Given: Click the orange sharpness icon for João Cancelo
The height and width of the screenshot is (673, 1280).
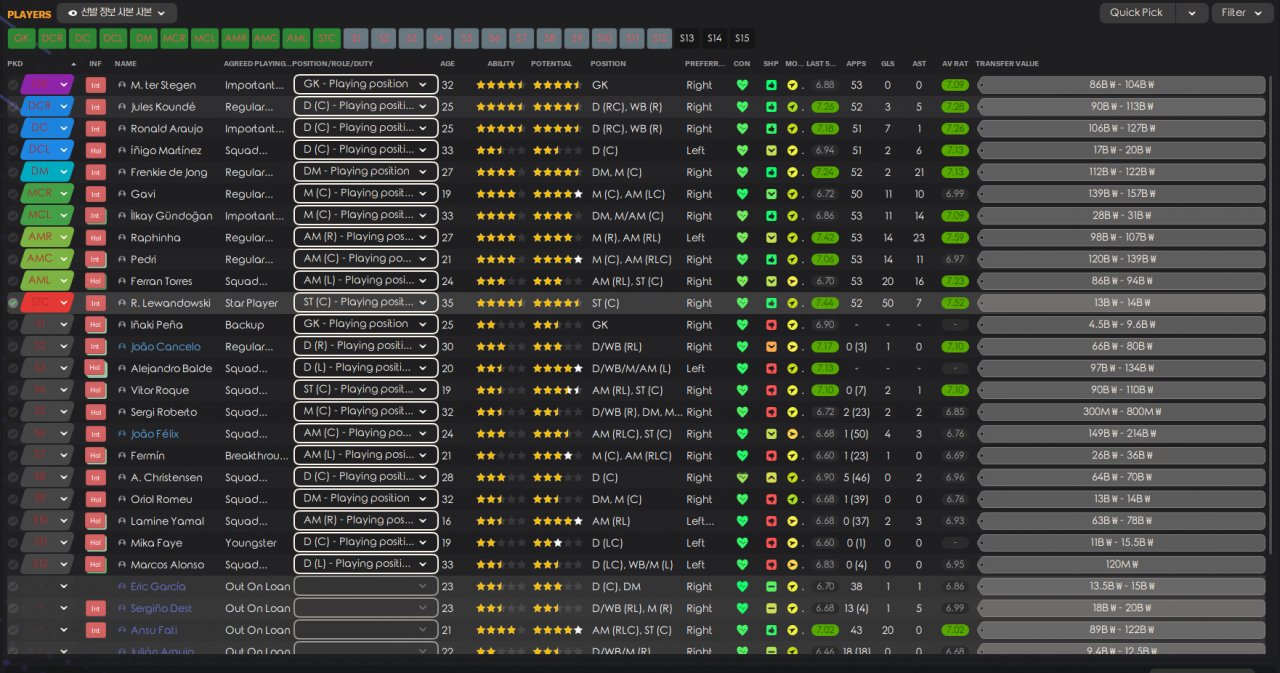Looking at the screenshot, I should [771, 347].
